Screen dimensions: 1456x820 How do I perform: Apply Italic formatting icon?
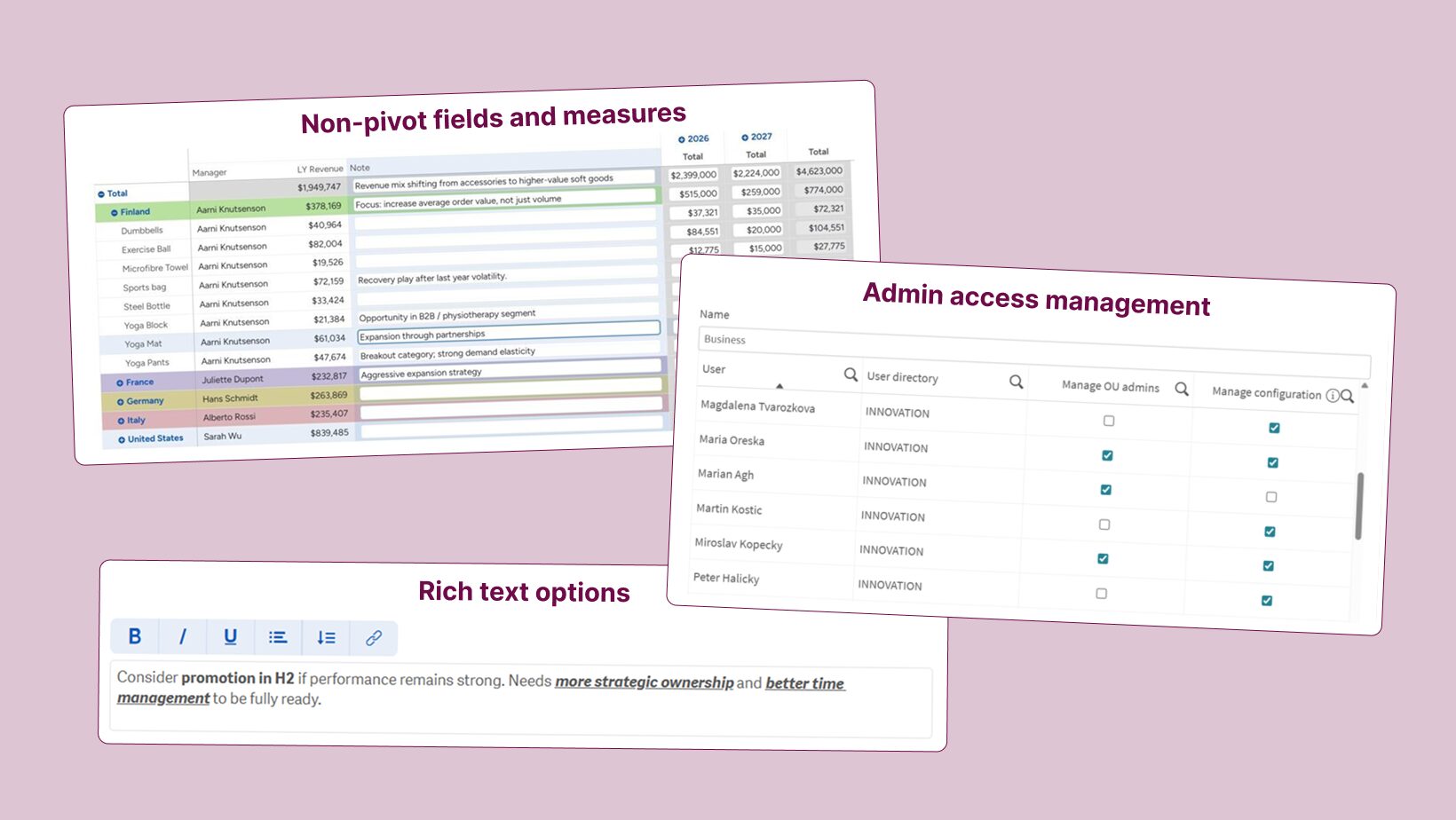click(183, 636)
